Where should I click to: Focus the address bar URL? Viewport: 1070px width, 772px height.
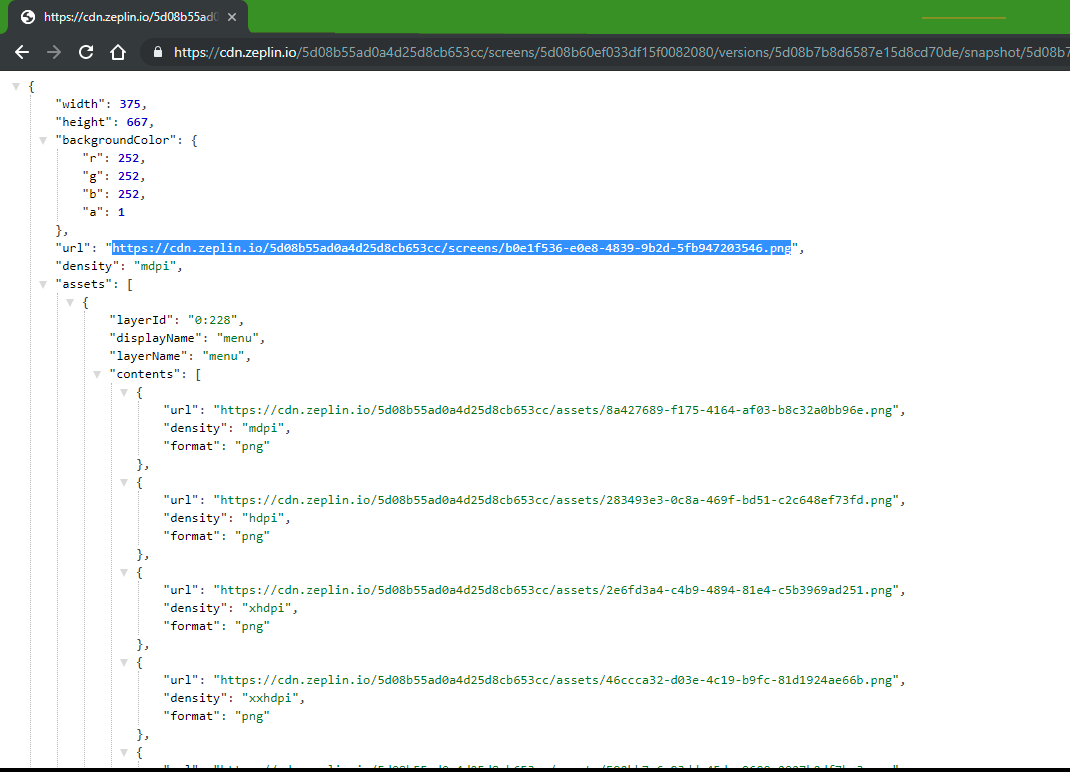[x=621, y=52]
